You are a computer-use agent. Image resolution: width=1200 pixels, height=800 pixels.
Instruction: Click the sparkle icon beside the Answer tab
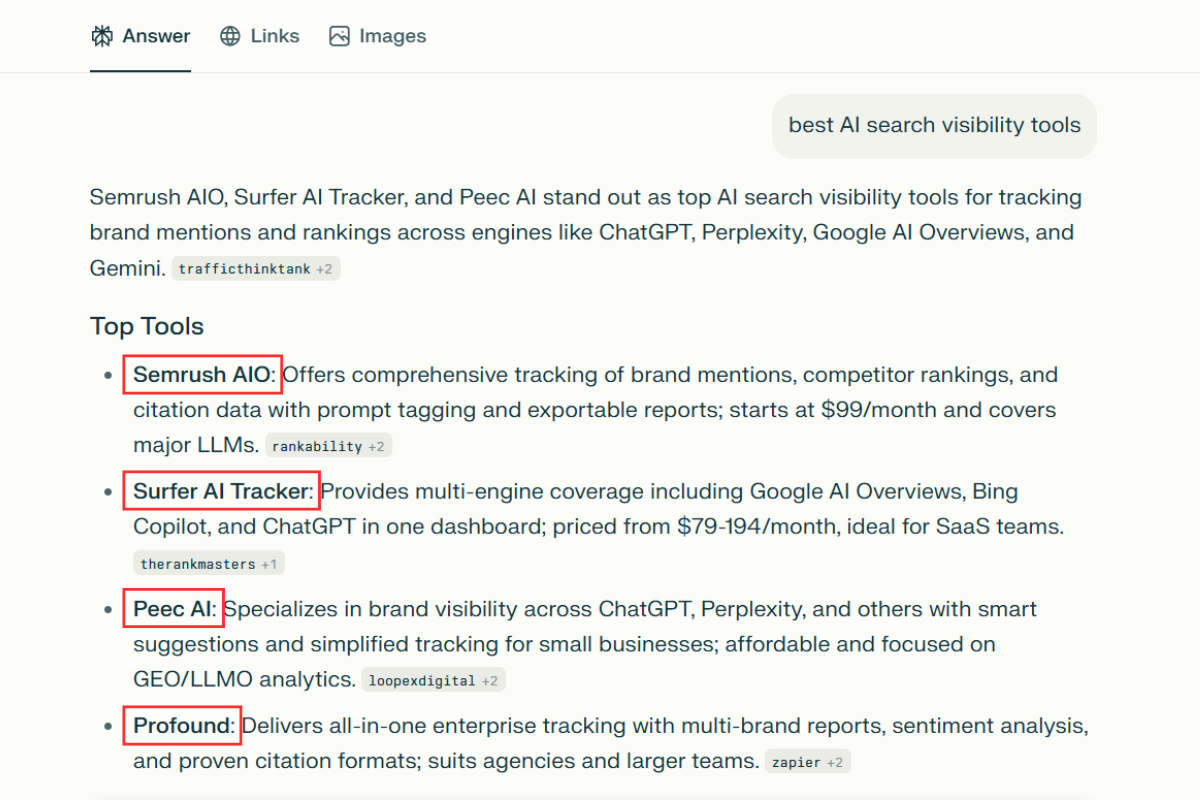click(101, 35)
